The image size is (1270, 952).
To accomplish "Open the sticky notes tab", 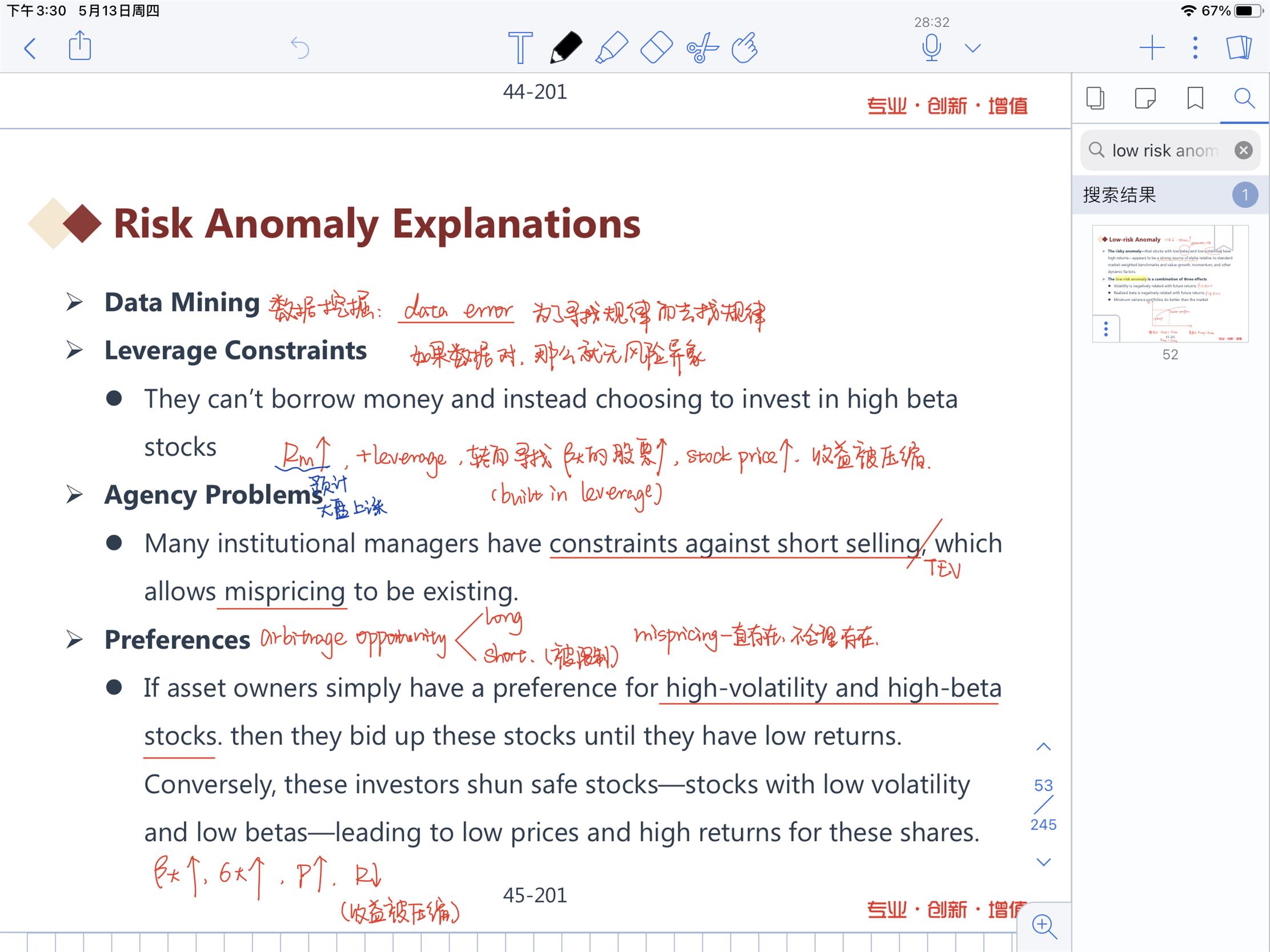I will point(1145,98).
